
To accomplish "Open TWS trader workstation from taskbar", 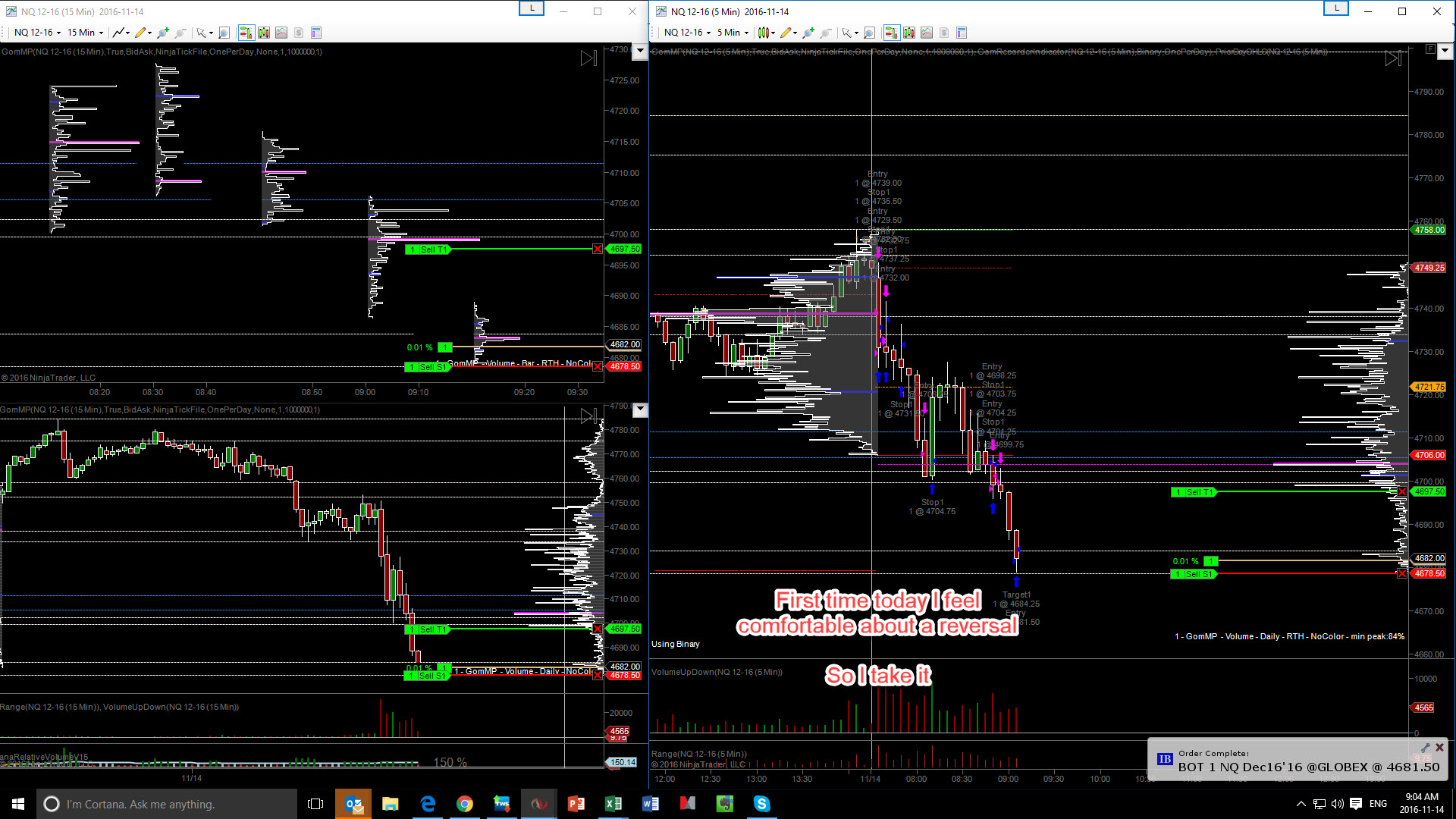I will (502, 804).
